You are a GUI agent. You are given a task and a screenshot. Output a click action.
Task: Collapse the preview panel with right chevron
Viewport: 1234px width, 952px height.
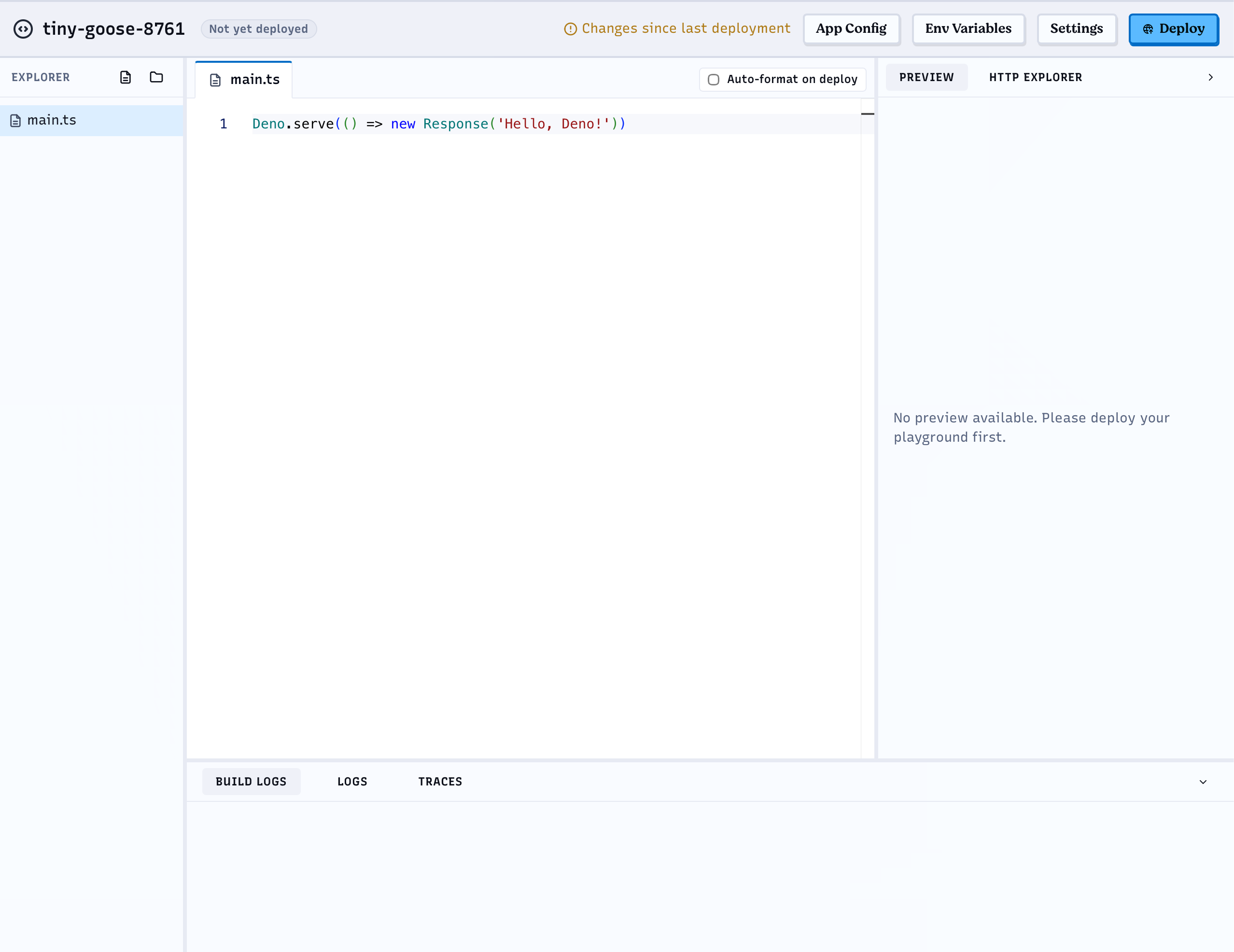click(x=1210, y=77)
